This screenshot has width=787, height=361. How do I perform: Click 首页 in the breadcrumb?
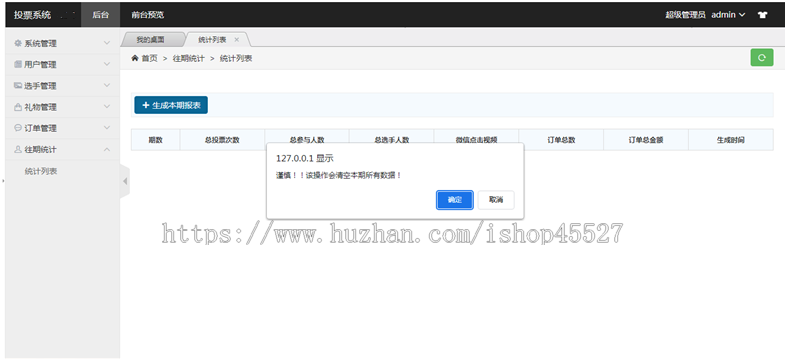tap(149, 58)
